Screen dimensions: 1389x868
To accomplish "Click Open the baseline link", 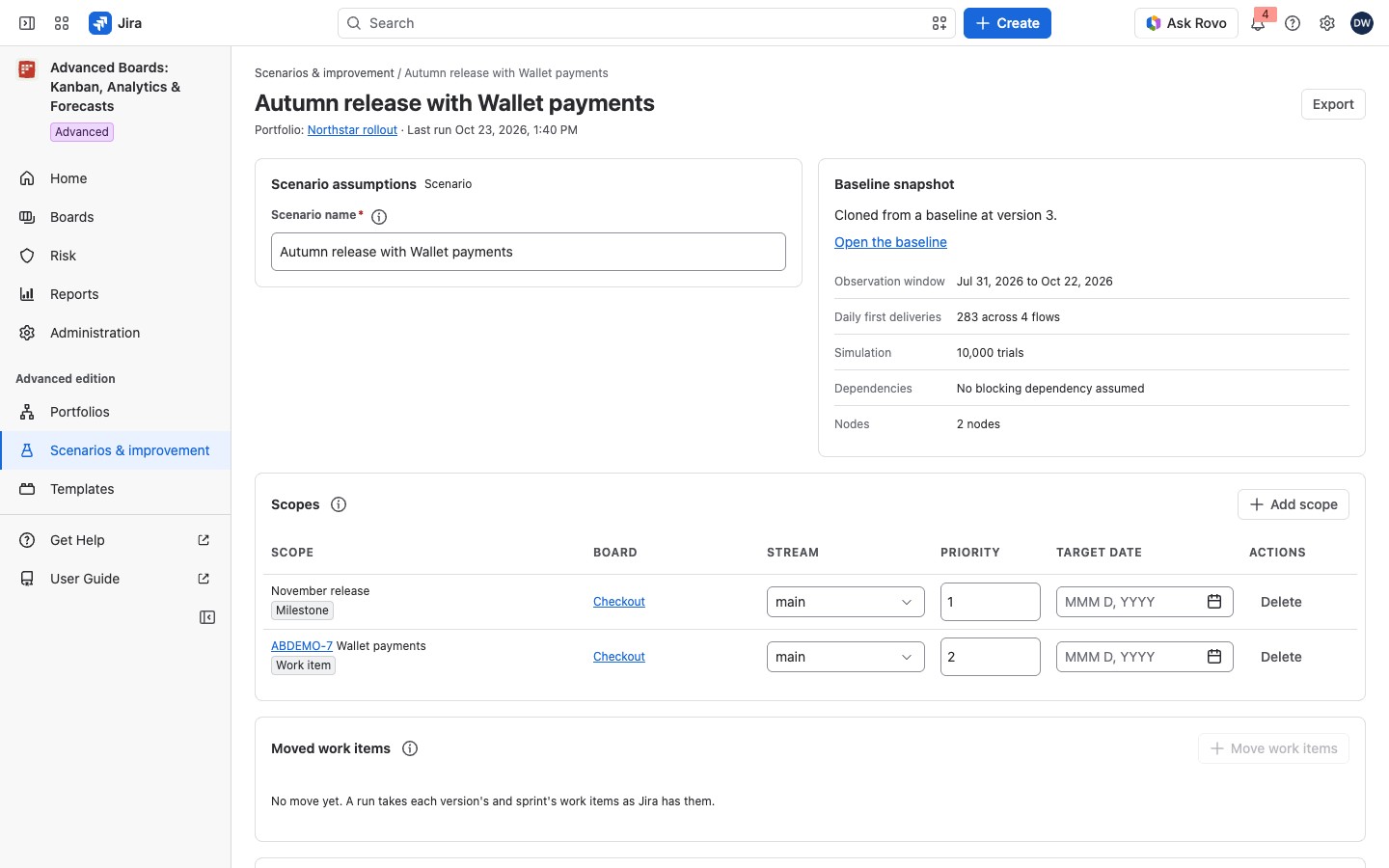I will click(890, 242).
